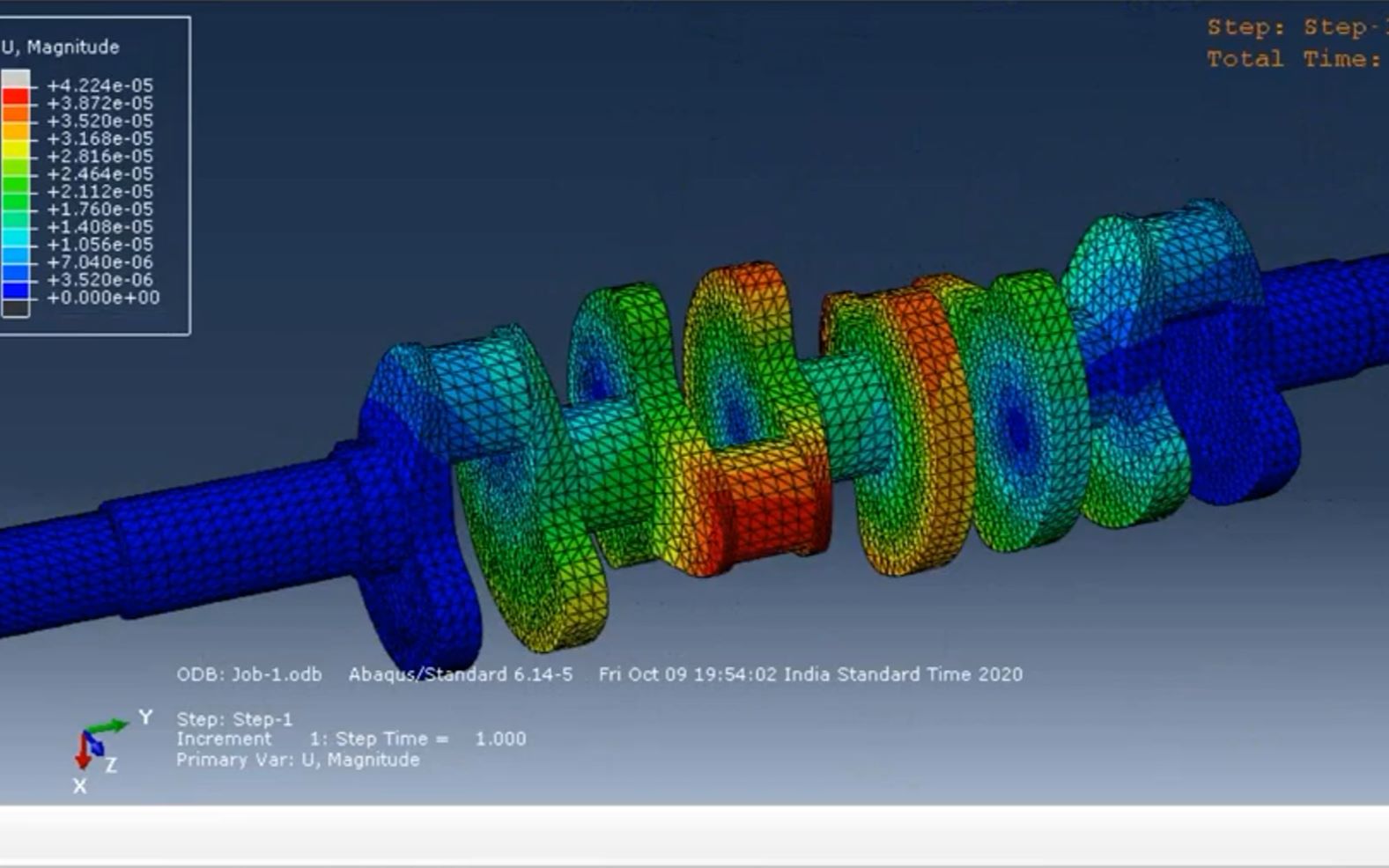1389x868 pixels.
Task: Click the Y axis label on the triad
Action: pyautogui.click(x=145, y=717)
